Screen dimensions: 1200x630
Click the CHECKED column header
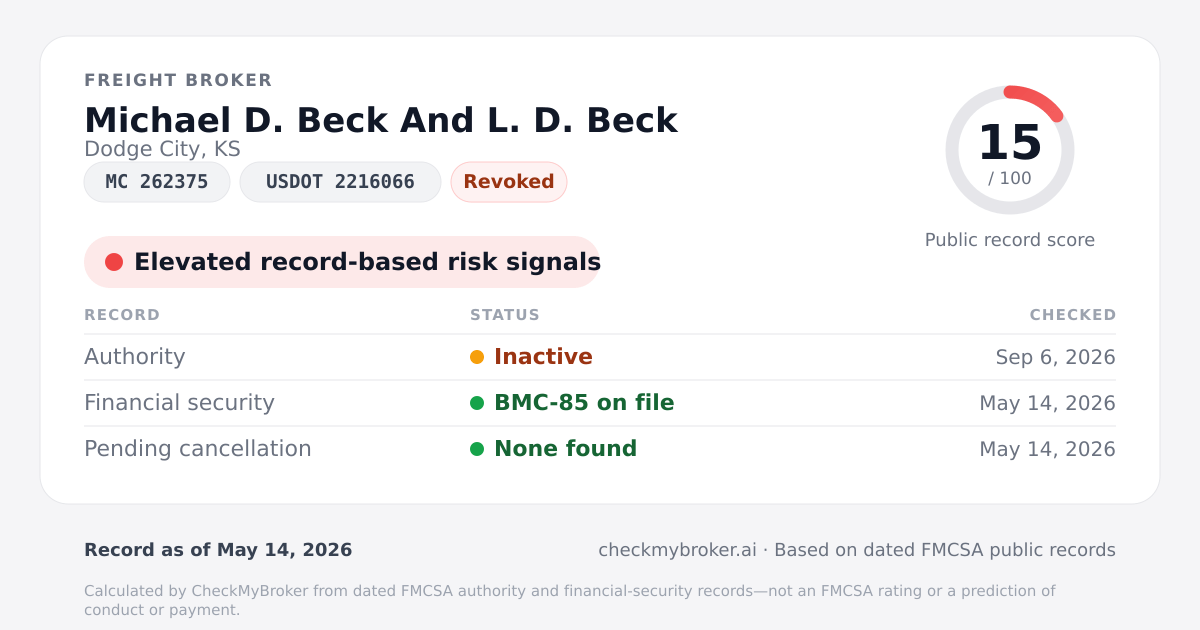pos(1073,315)
